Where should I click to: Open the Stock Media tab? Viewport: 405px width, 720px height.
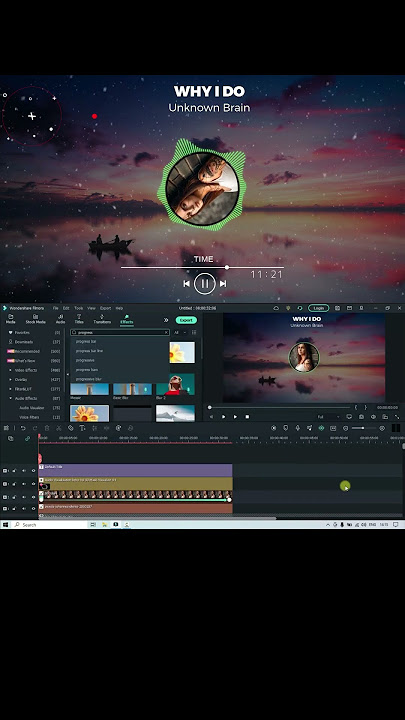[x=35, y=319]
